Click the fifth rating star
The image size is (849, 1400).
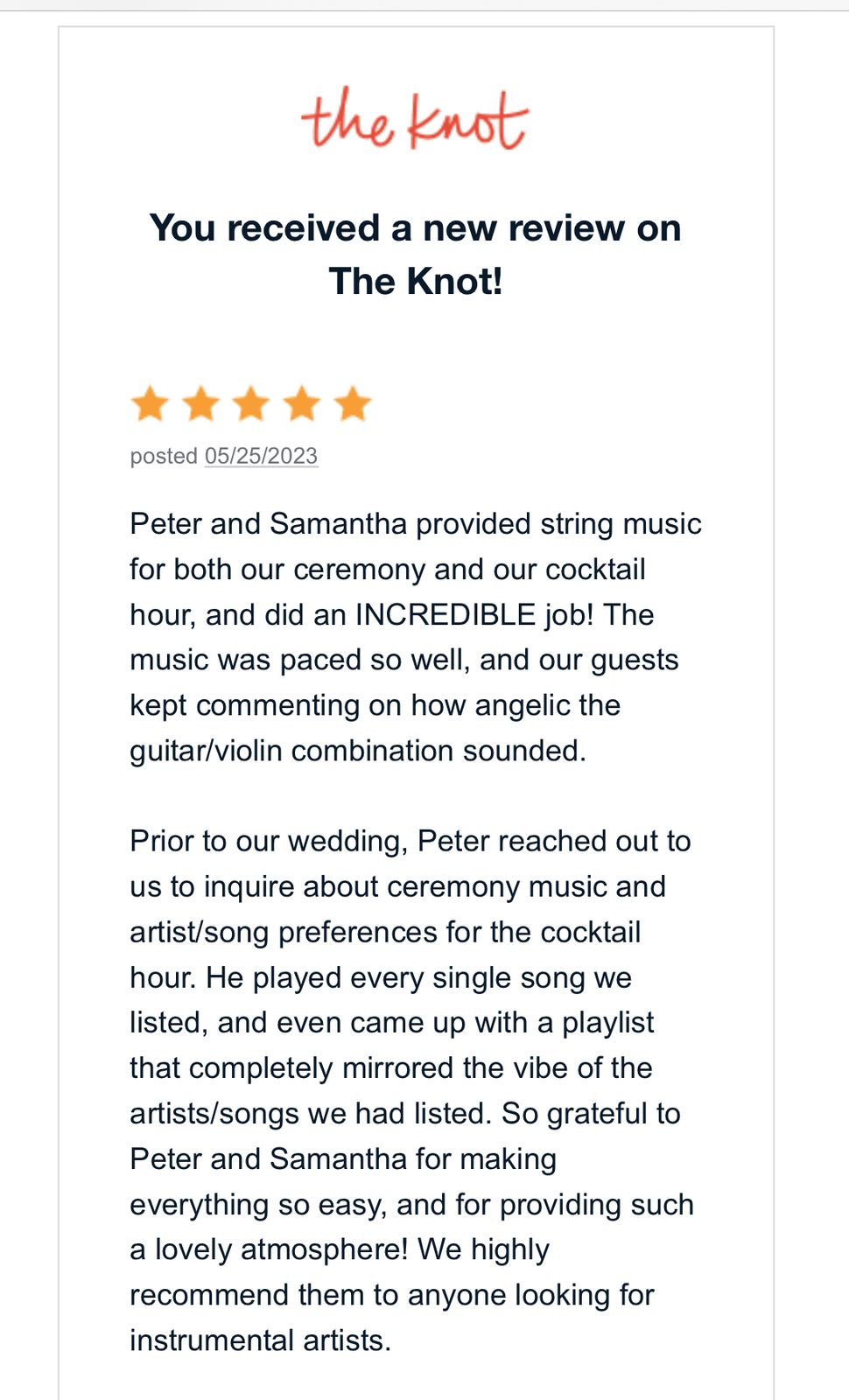pos(353,404)
